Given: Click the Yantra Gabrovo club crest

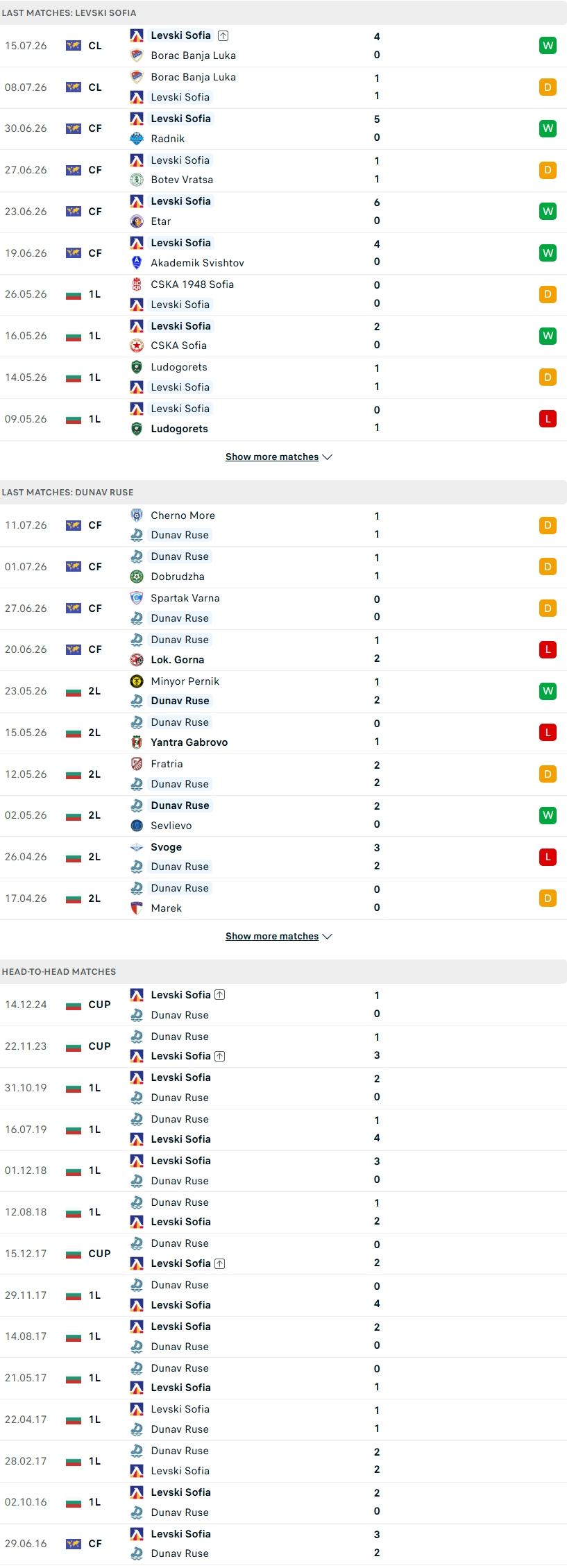Looking at the screenshot, I should [x=137, y=742].
